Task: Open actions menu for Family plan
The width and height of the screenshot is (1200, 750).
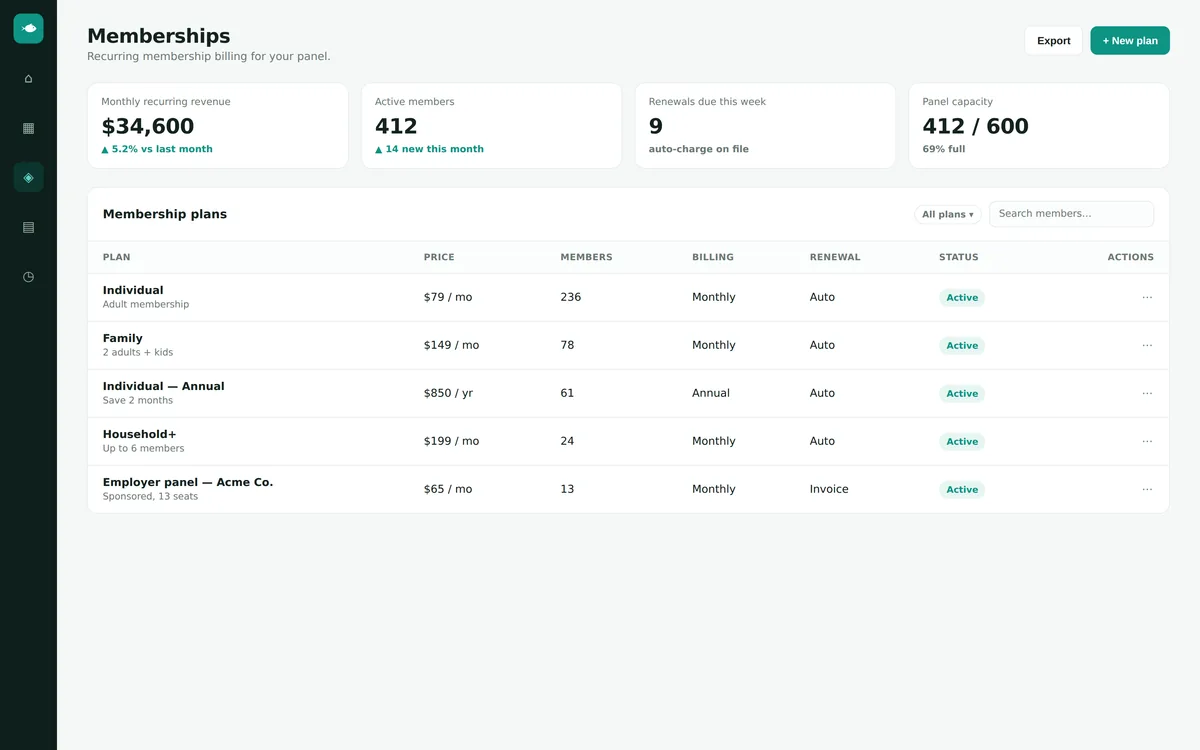Action: pyautogui.click(x=1147, y=345)
